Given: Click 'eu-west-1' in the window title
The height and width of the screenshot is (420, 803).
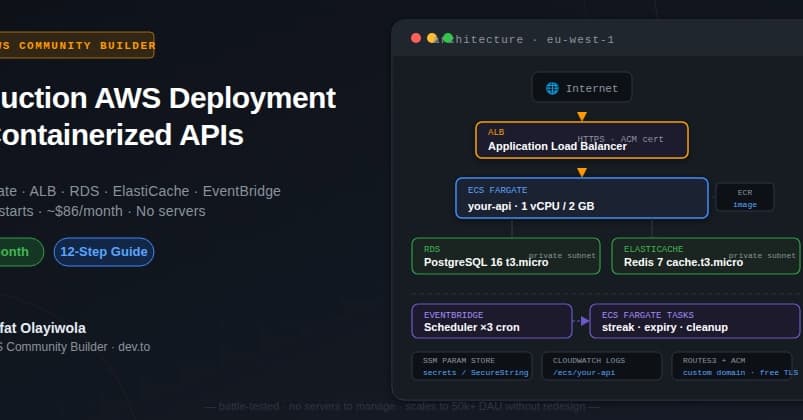Looking at the screenshot, I should tap(580, 39).
